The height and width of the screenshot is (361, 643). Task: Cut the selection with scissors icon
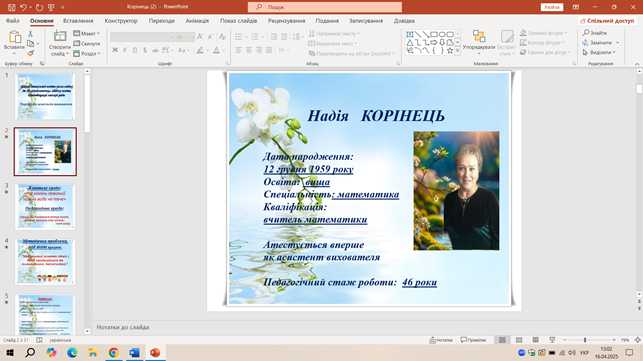tap(30, 34)
